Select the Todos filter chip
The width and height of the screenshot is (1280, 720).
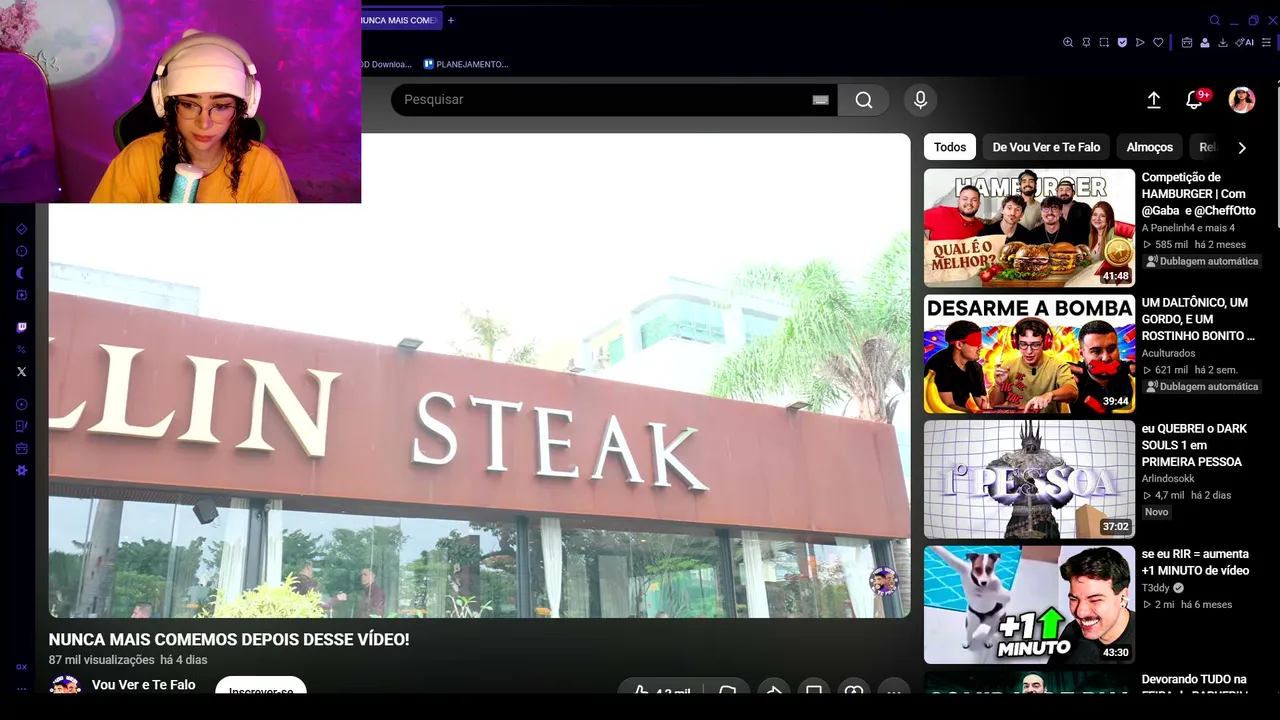(x=950, y=147)
